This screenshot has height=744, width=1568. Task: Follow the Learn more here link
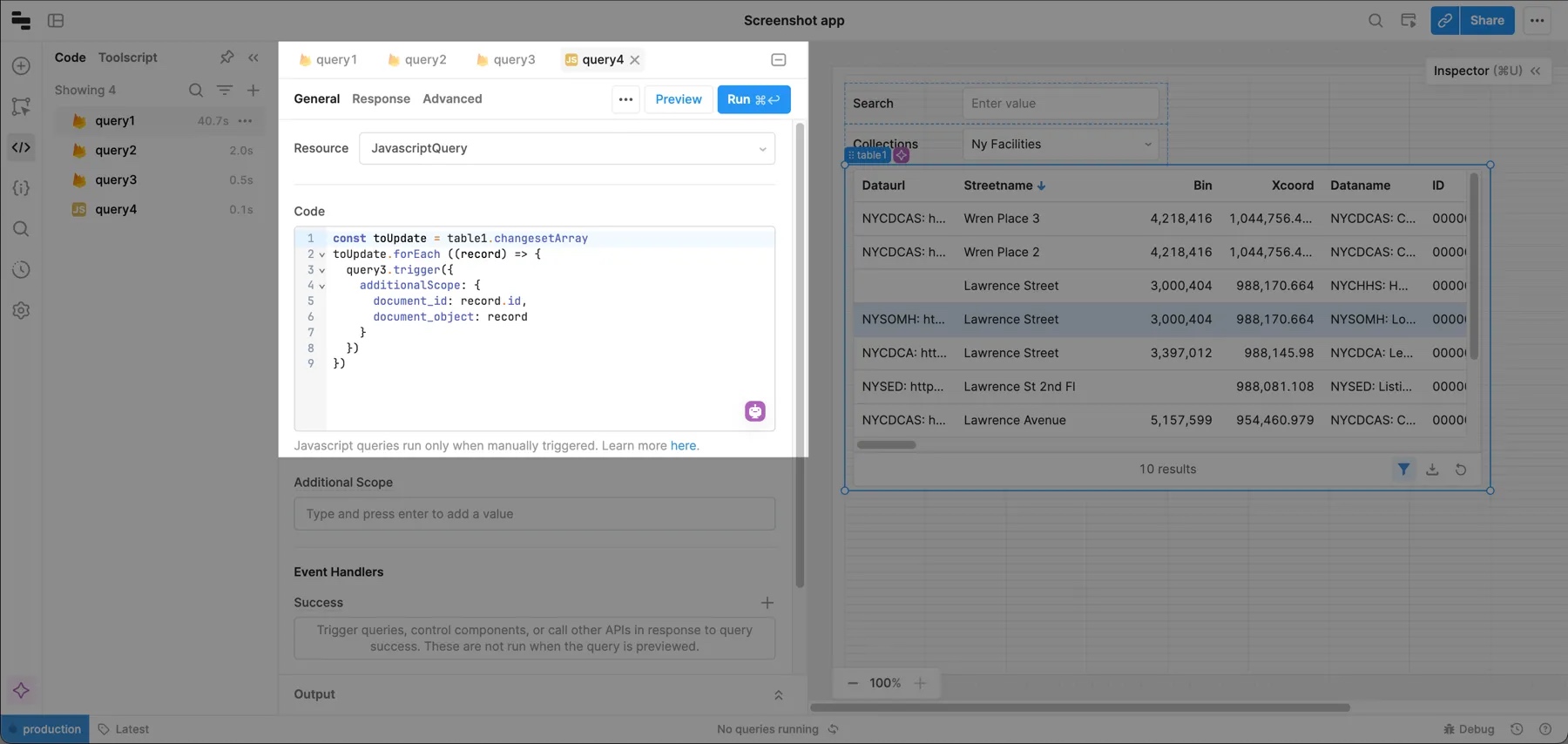tap(683, 446)
